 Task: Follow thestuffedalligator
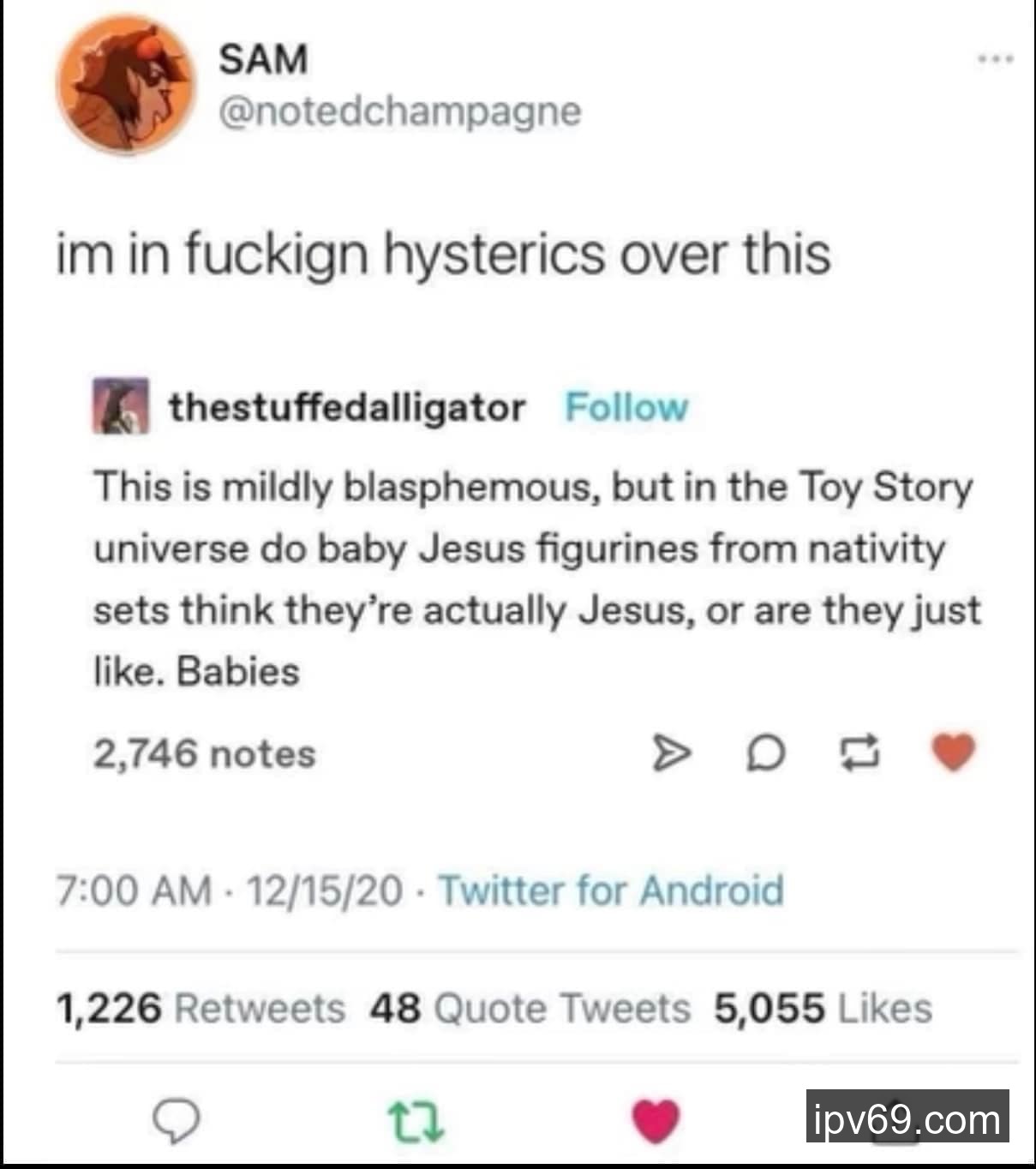[x=626, y=407]
